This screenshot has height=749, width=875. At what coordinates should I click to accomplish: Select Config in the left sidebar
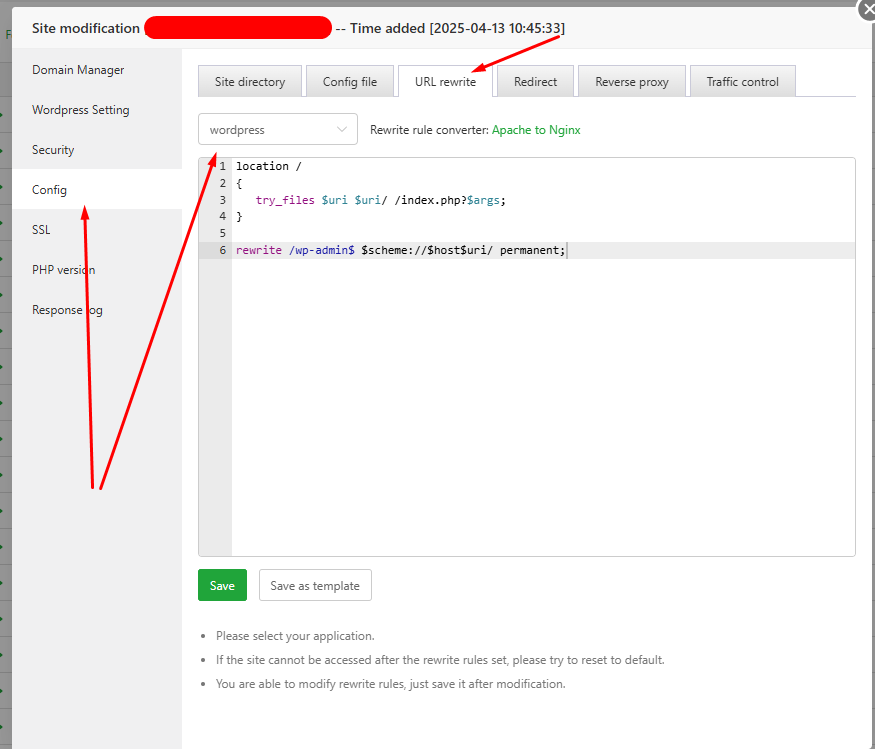(x=49, y=190)
